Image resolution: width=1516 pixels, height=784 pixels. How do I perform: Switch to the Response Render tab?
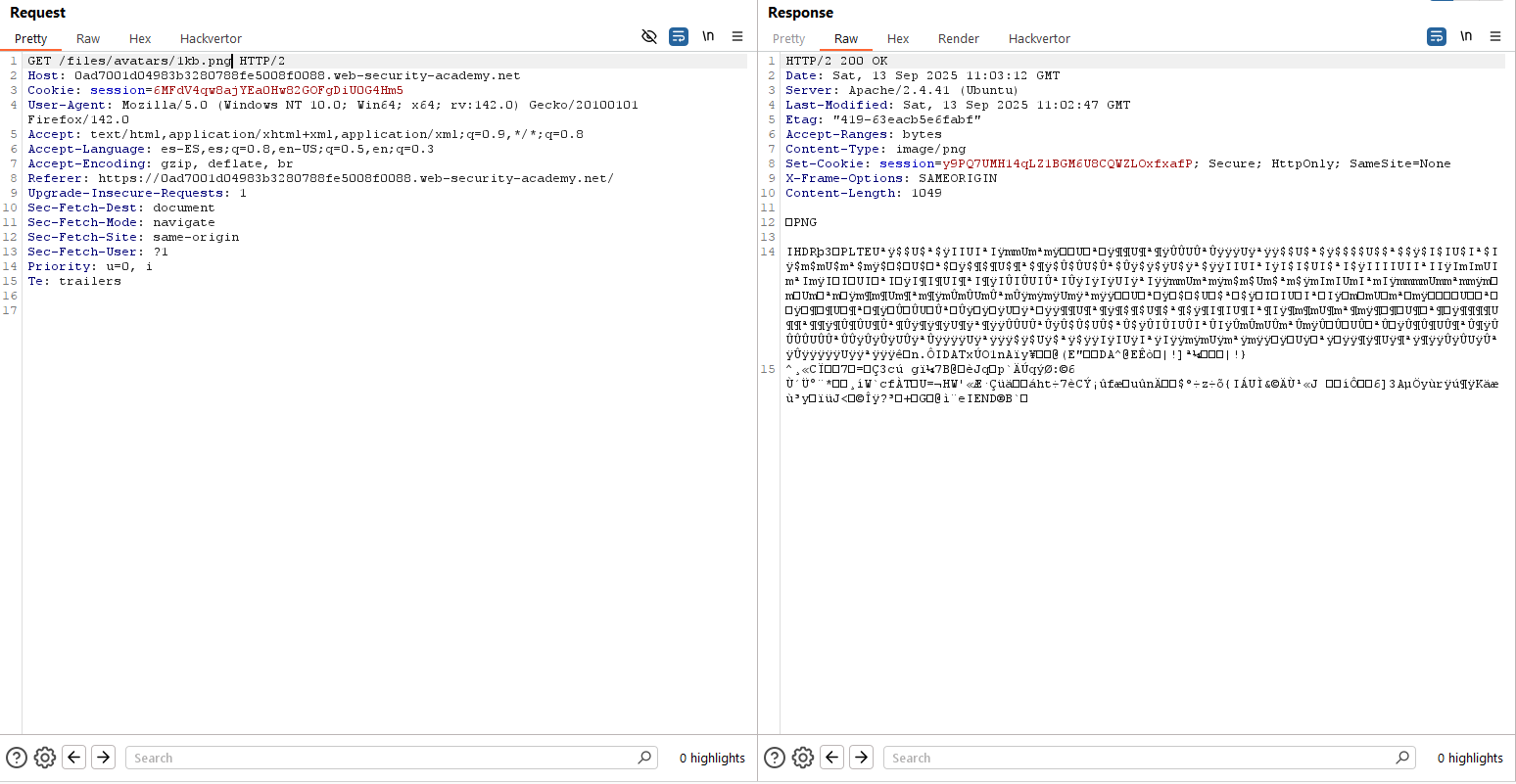958,39
